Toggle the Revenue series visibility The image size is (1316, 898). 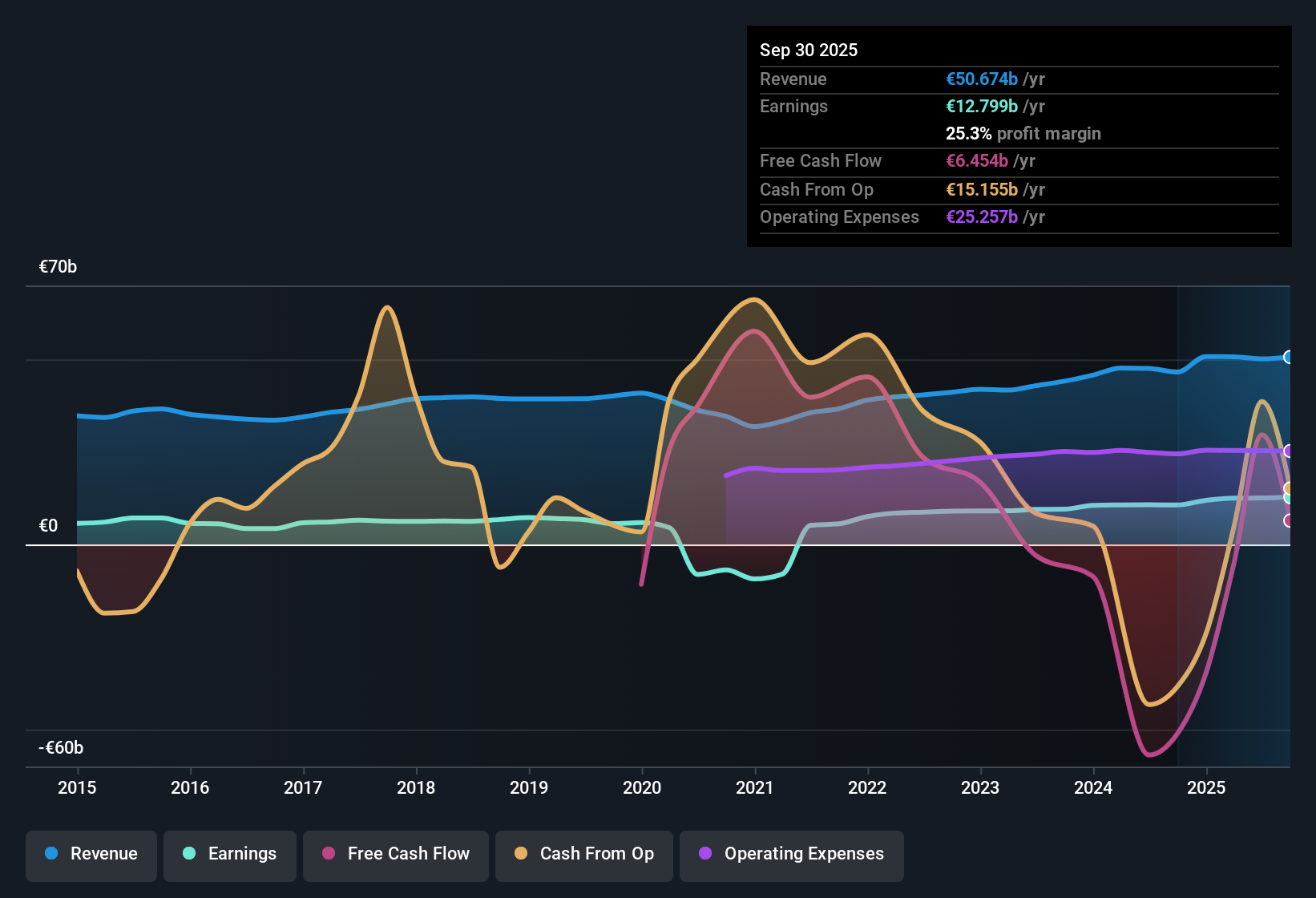(91, 854)
